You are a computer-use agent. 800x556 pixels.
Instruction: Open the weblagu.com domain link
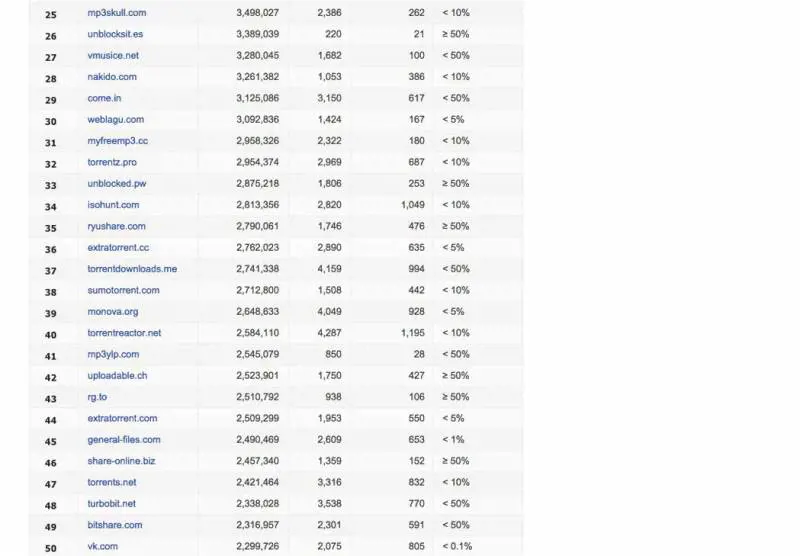pos(116,120)
